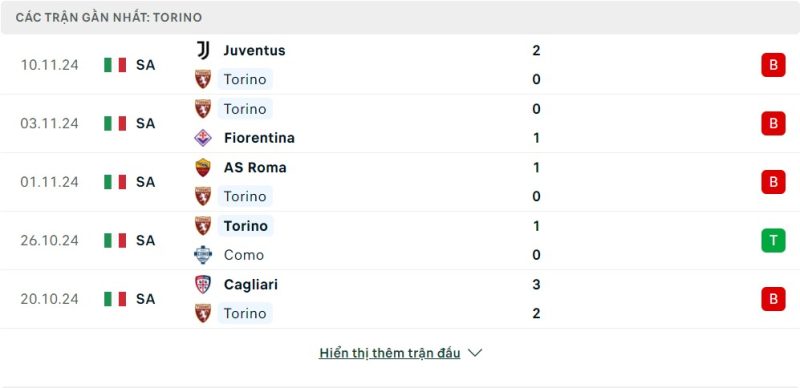Open the Como team name
The width and height of the screenshot is (800, 388).
[x=244, y=255]
